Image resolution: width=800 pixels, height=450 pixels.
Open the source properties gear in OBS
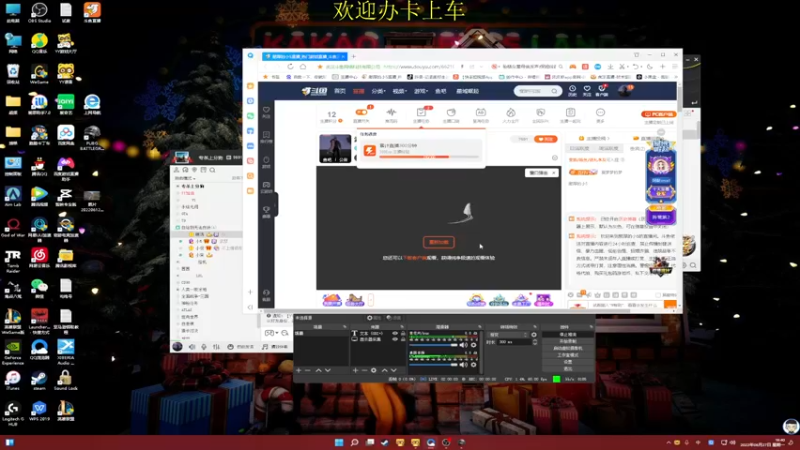coord(373,370)
